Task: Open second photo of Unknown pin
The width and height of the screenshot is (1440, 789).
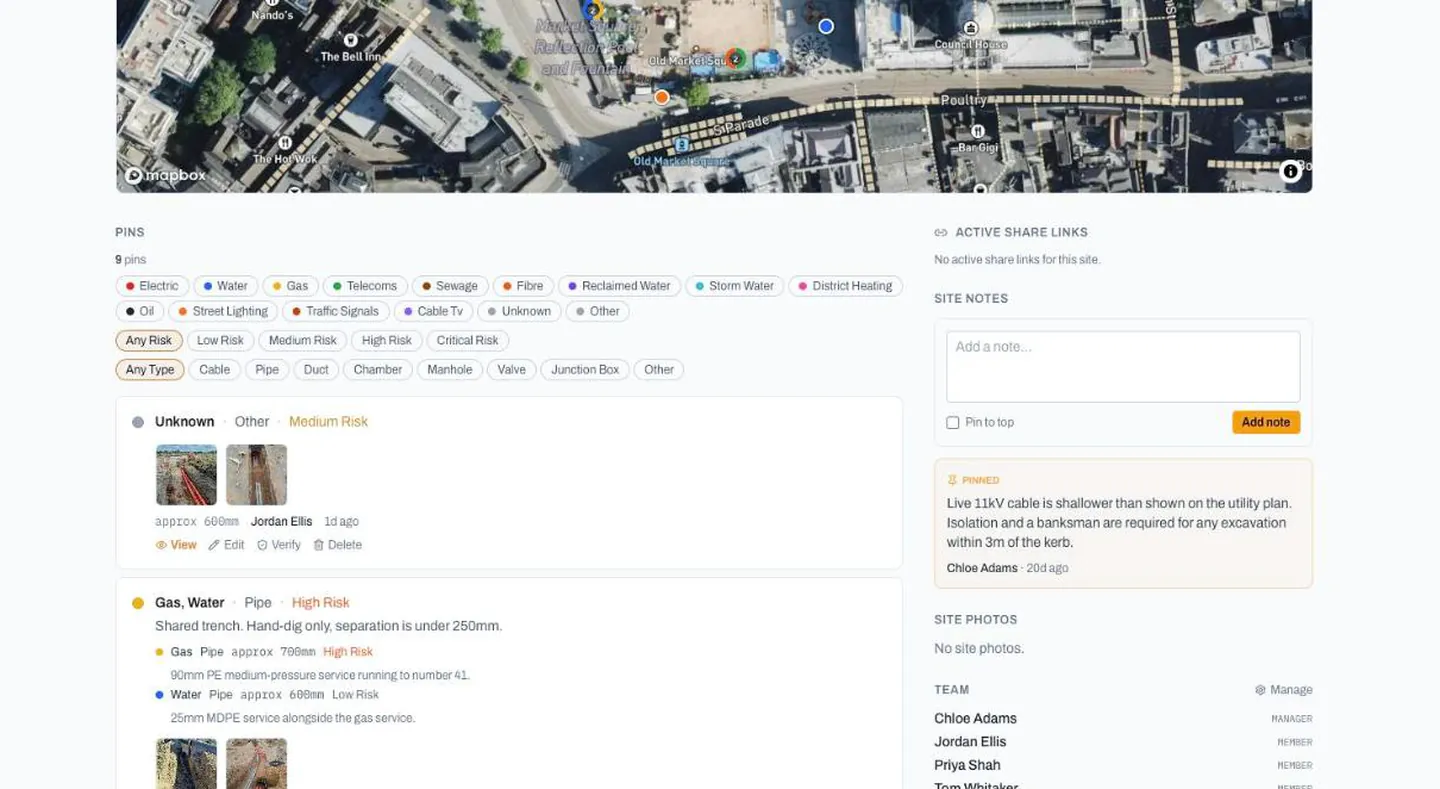Action: [x=256, y=475]
